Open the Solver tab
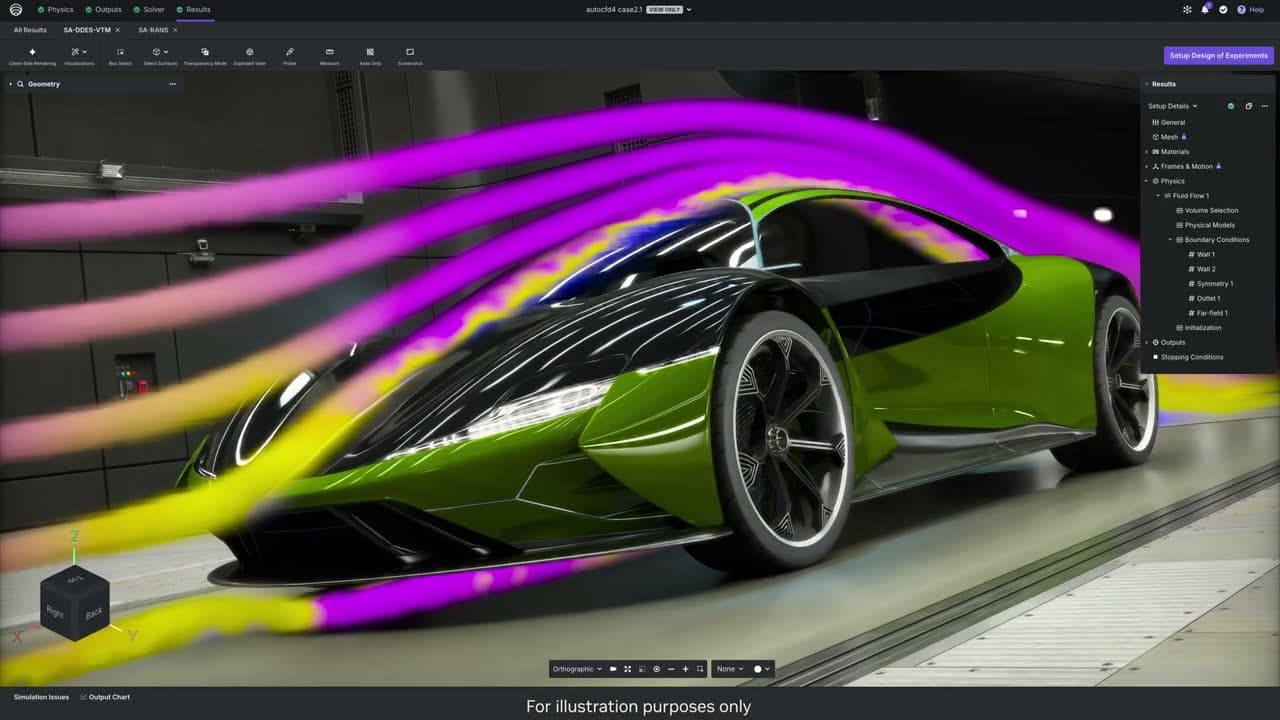The width and height of the screenshot is (1280, 720). point(153,9)
